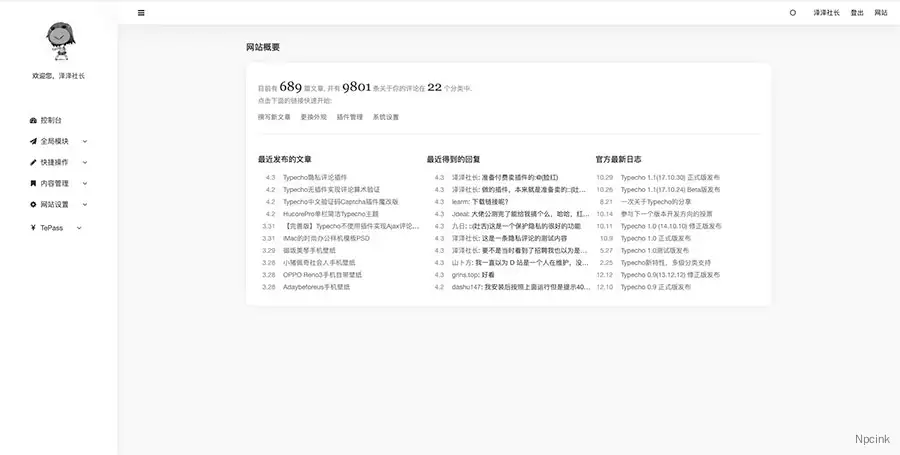Toggle the sidebar with the hamburger icon
900x455 pixels.
[141, 13]
